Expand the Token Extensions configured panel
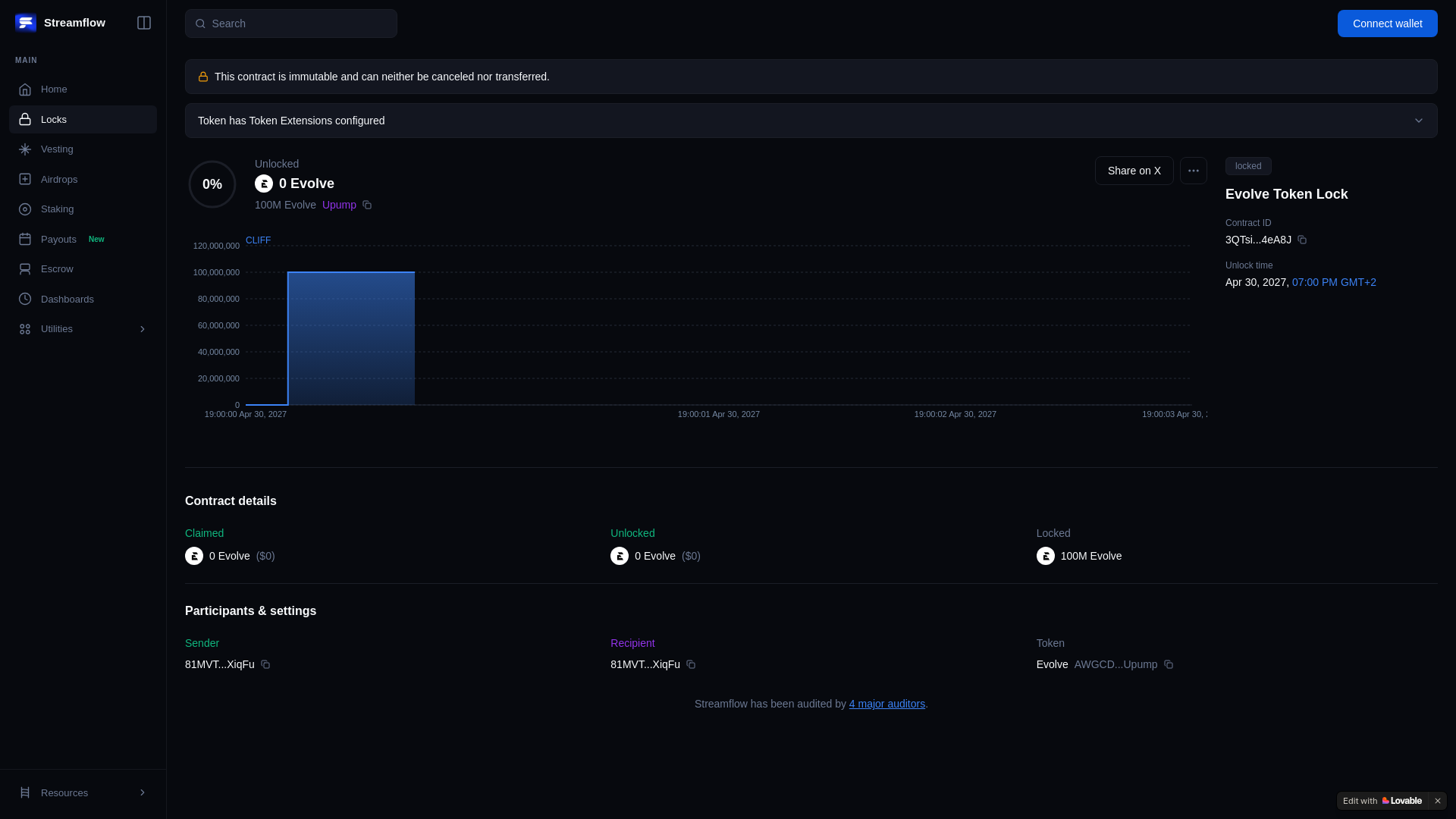 (811, 121)
